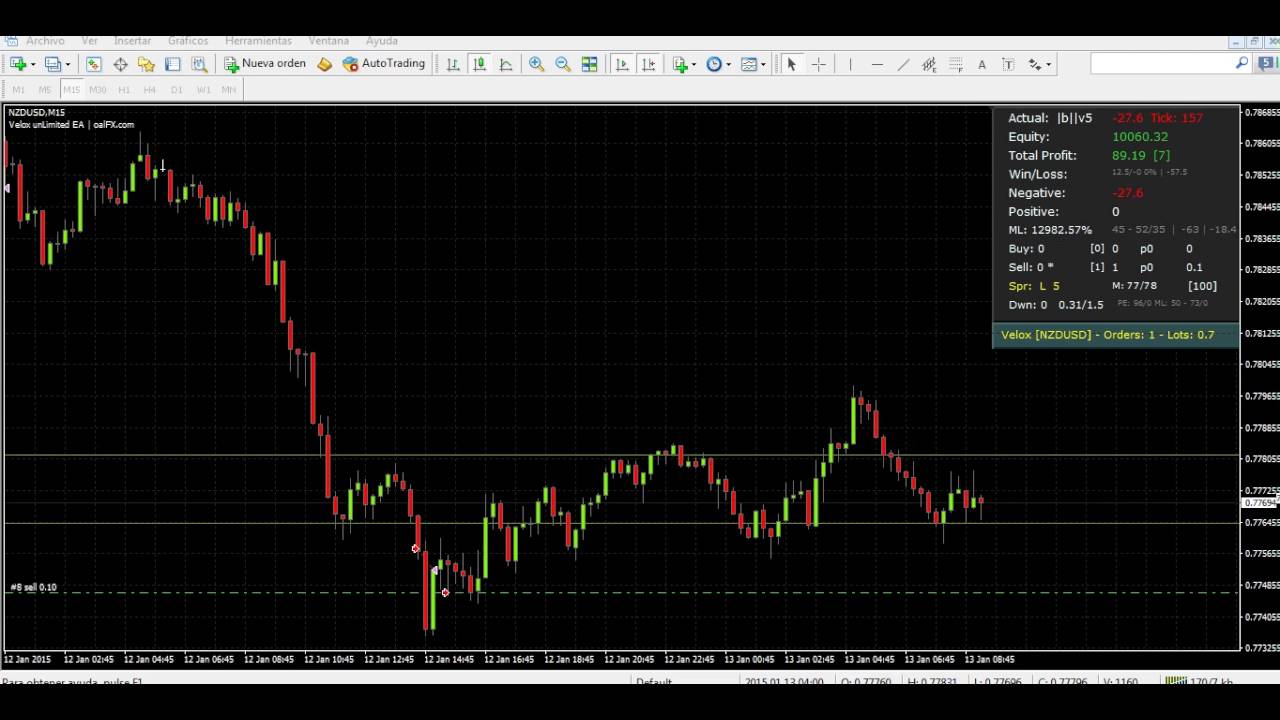Open the Herramientas menu
The width and height of the screenshot is (1280, 720).
259,41
